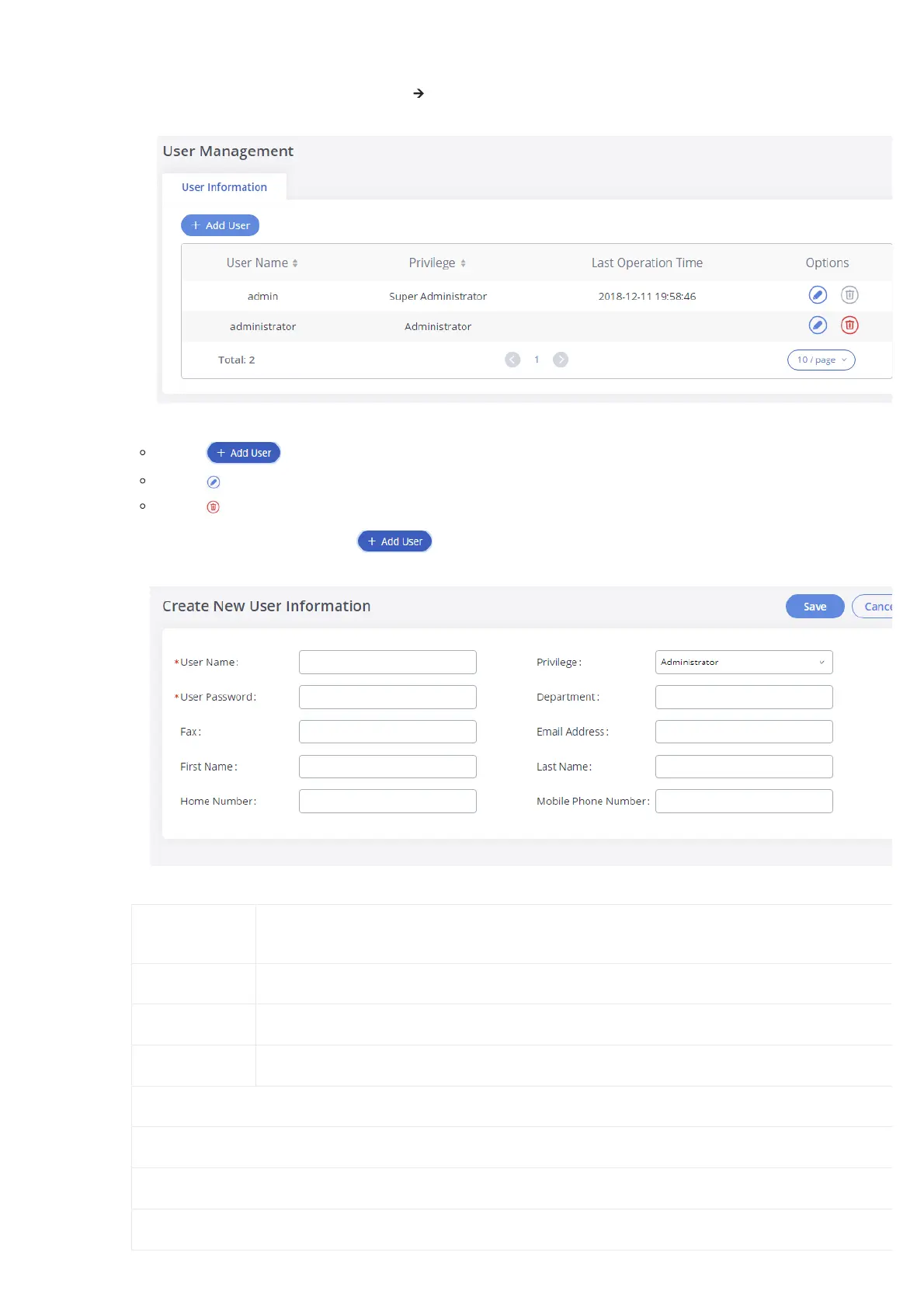Select page number 1 in pagination
This screenshot has height=1308, width=924.
[x=537, y=360]
